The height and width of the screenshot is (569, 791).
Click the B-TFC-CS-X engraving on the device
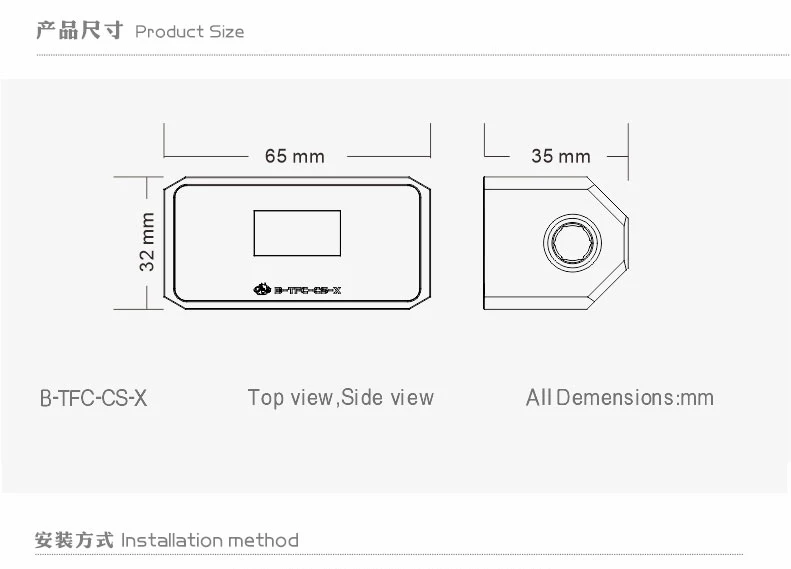307,291
